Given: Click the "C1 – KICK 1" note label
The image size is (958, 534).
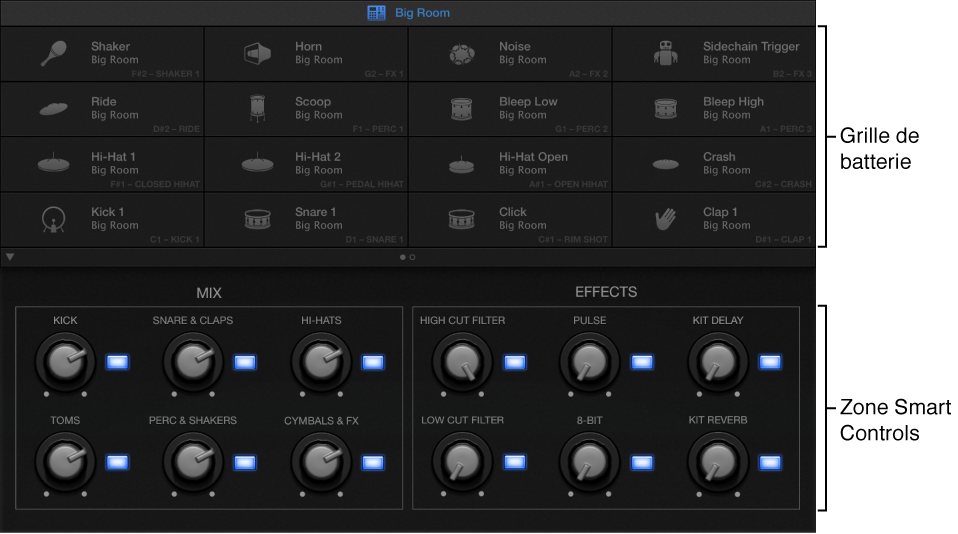Looking at the screenshot, I should point(175,240).
